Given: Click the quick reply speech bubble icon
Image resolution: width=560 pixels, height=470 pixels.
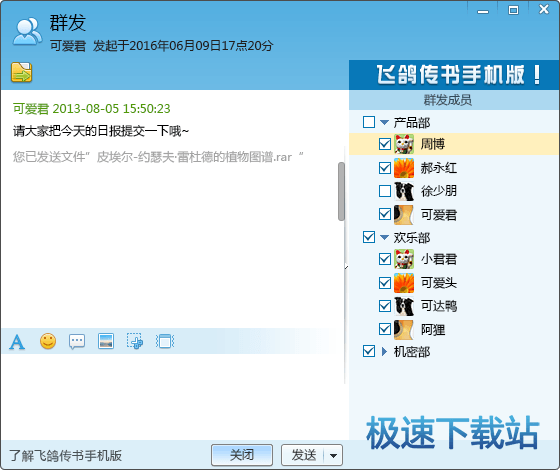Looking at the screenshot, I should [x=77, y=341].
